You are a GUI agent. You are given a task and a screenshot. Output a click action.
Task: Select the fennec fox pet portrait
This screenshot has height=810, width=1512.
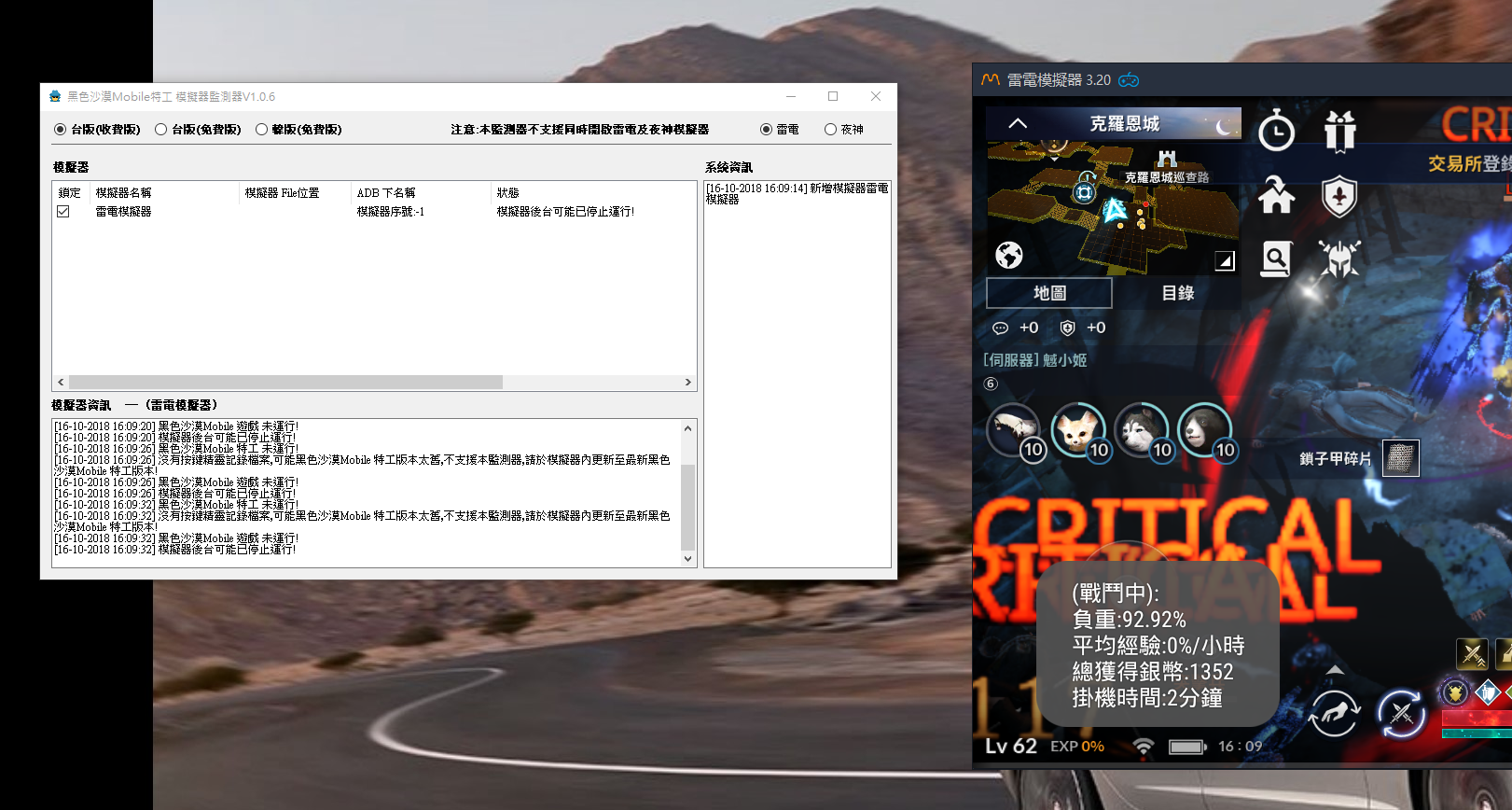coord(1078,431)
